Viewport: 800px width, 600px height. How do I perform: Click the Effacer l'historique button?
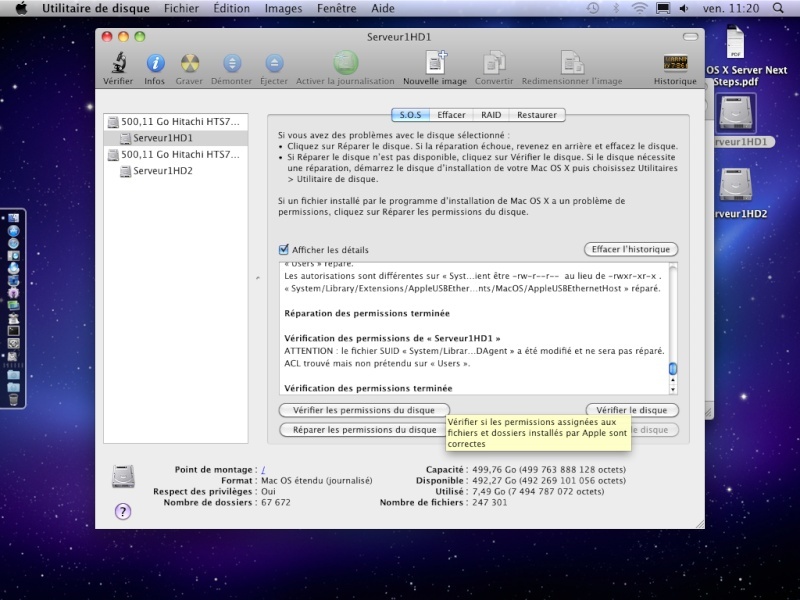(631, 249)
